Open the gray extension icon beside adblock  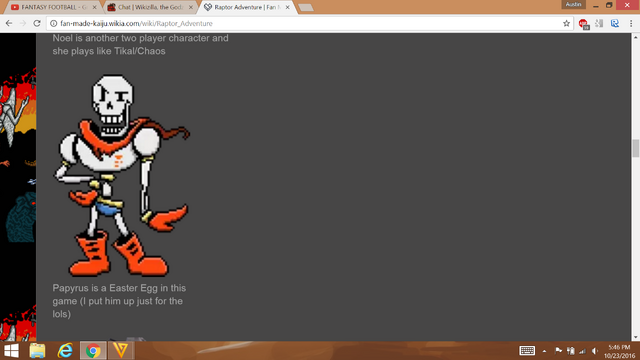coord(599,23)
